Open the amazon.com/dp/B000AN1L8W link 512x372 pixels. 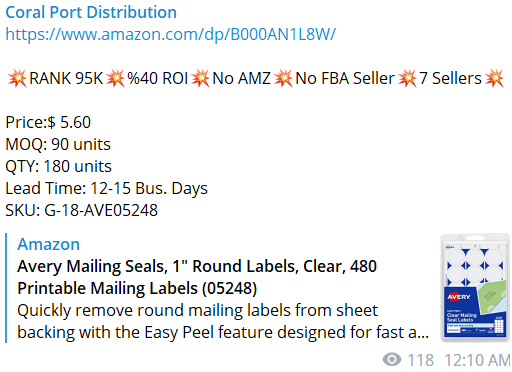[x=171, y=34]
